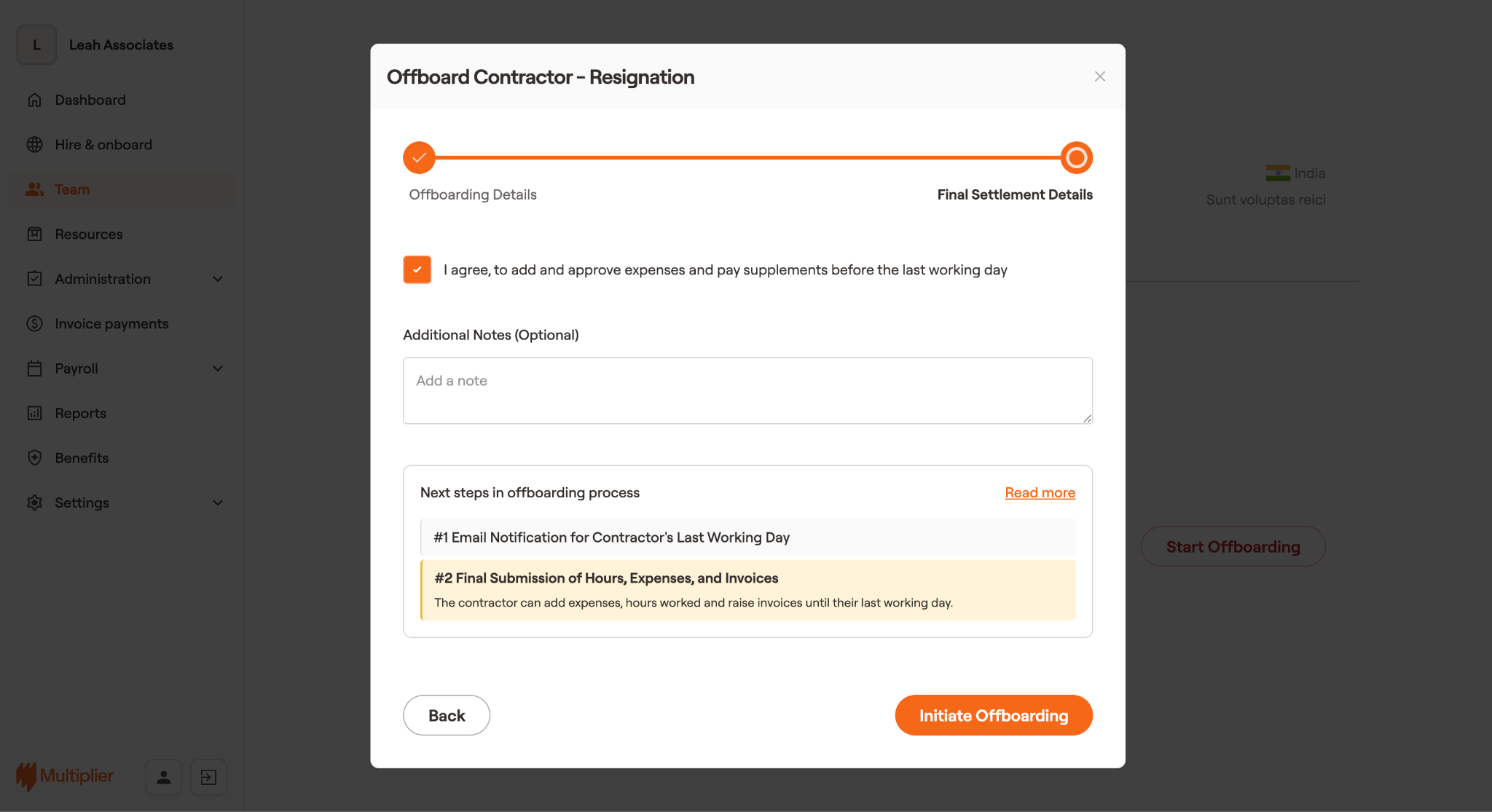Click the Reports chart icon
Viewport: 1492px width, 812px height.
[34, 413]
